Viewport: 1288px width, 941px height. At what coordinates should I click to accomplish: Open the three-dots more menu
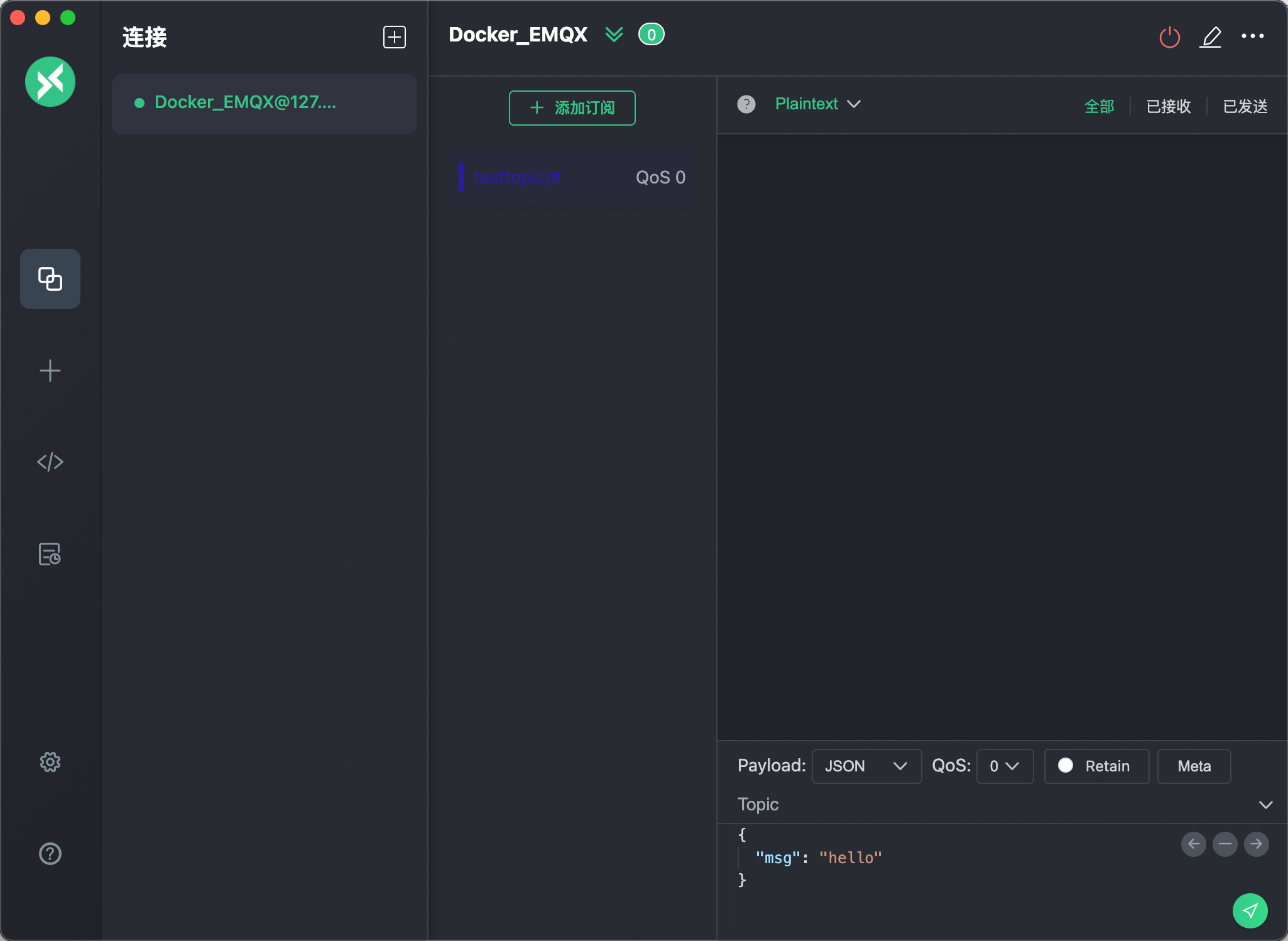tap(1253, 36)
